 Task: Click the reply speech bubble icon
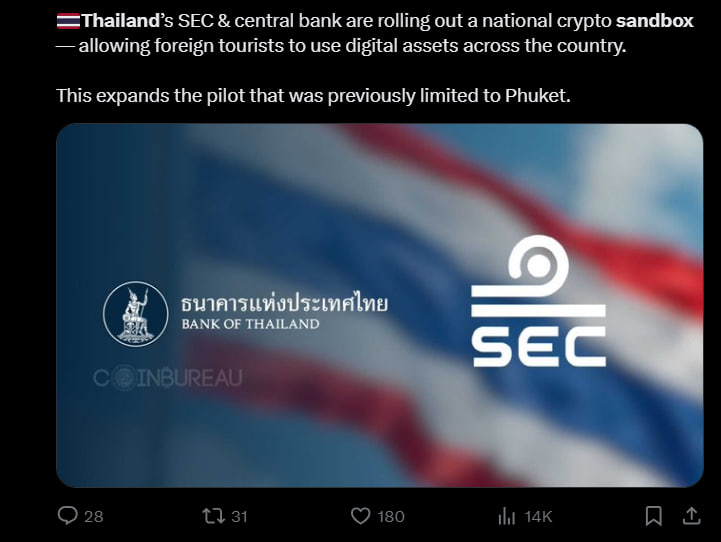(68, 516)
